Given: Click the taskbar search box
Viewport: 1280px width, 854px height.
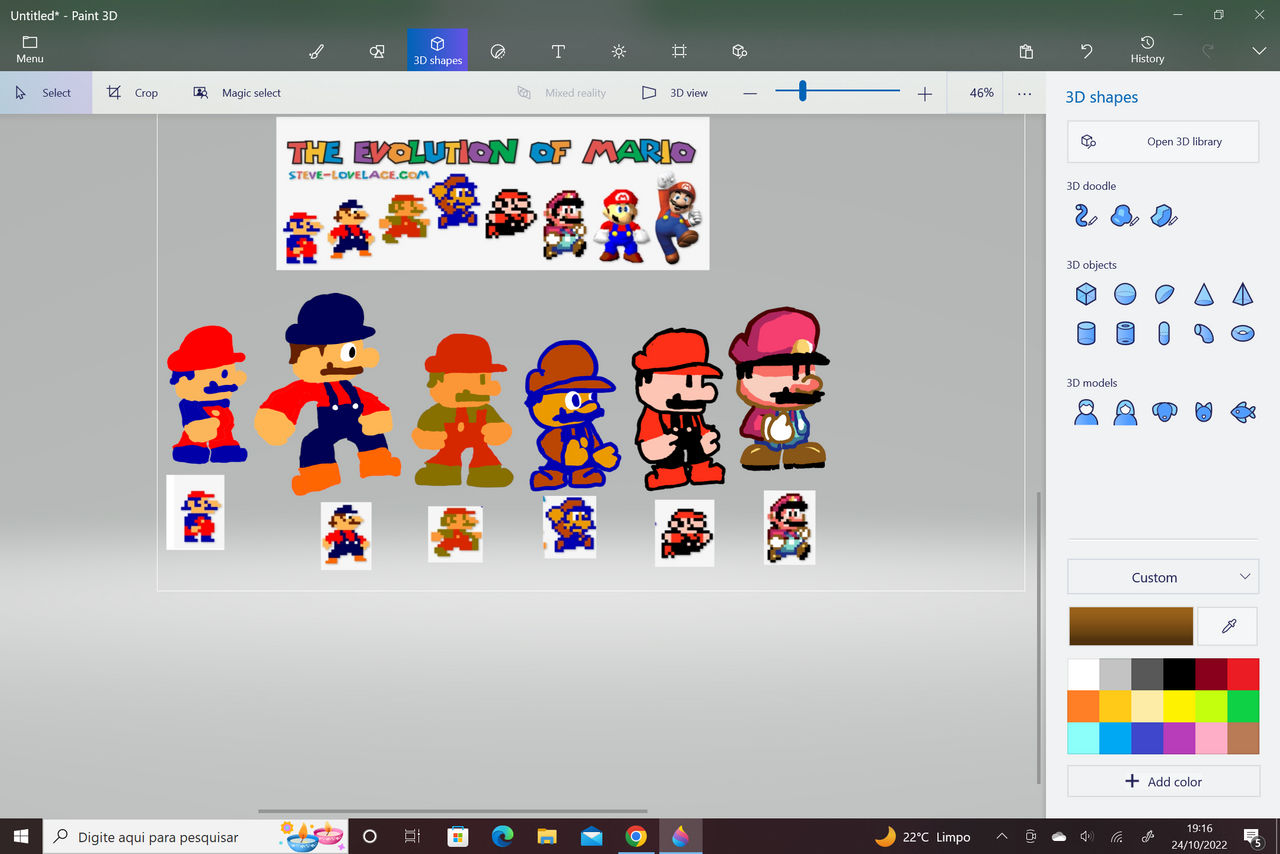Looking at the screenshot, I should click(x=196, y=836).
